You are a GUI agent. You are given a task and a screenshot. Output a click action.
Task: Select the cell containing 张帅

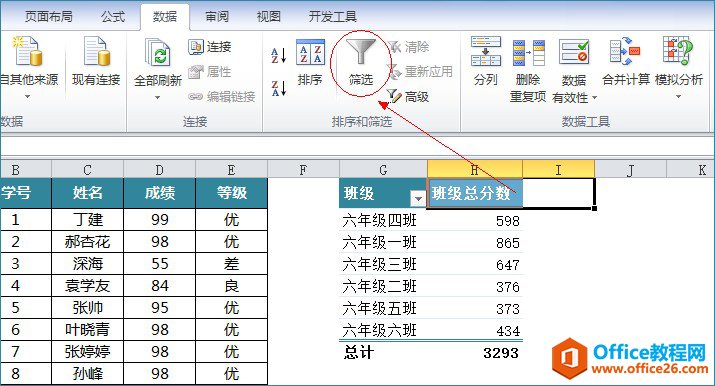88,308
